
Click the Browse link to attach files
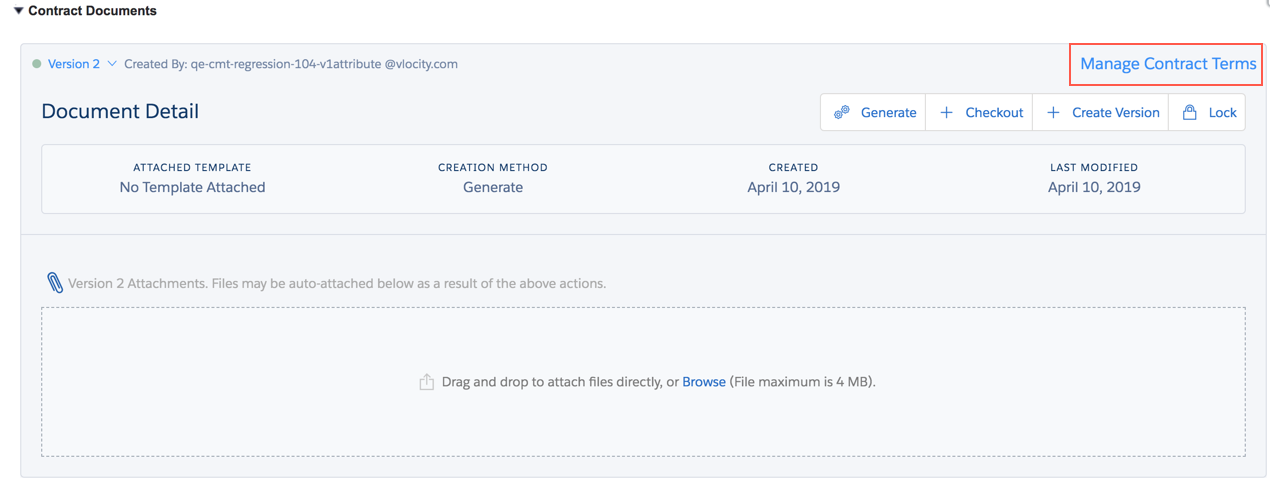[704, 382]
